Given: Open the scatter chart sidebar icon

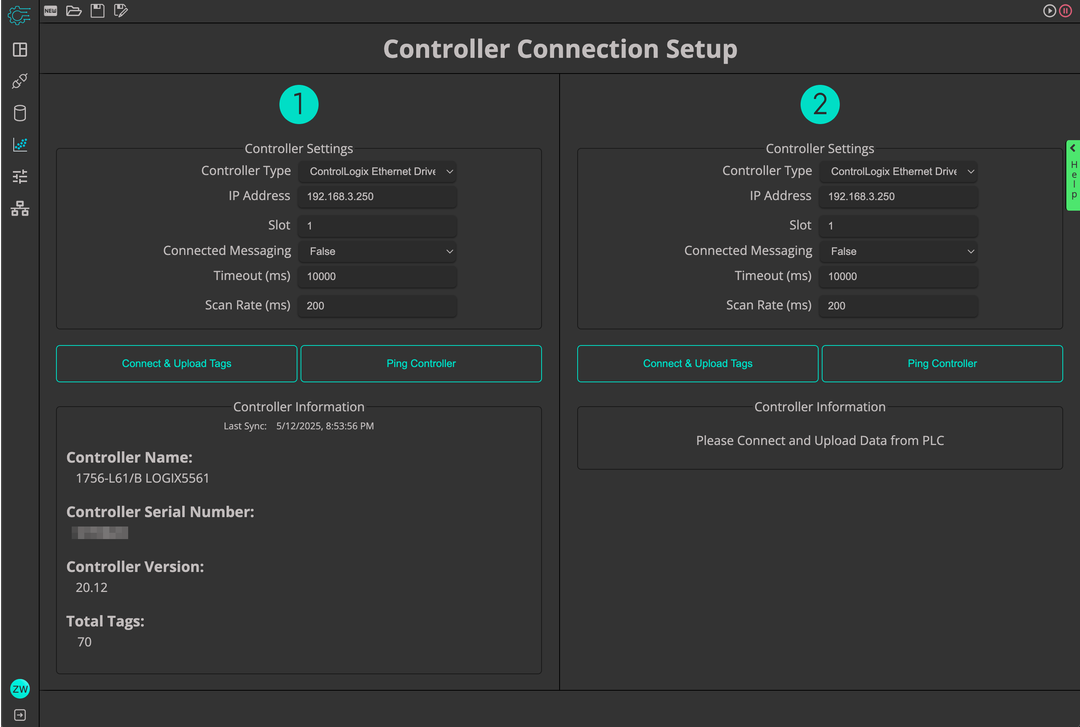Looking at the screenshot, I should (x=20, y=145).
